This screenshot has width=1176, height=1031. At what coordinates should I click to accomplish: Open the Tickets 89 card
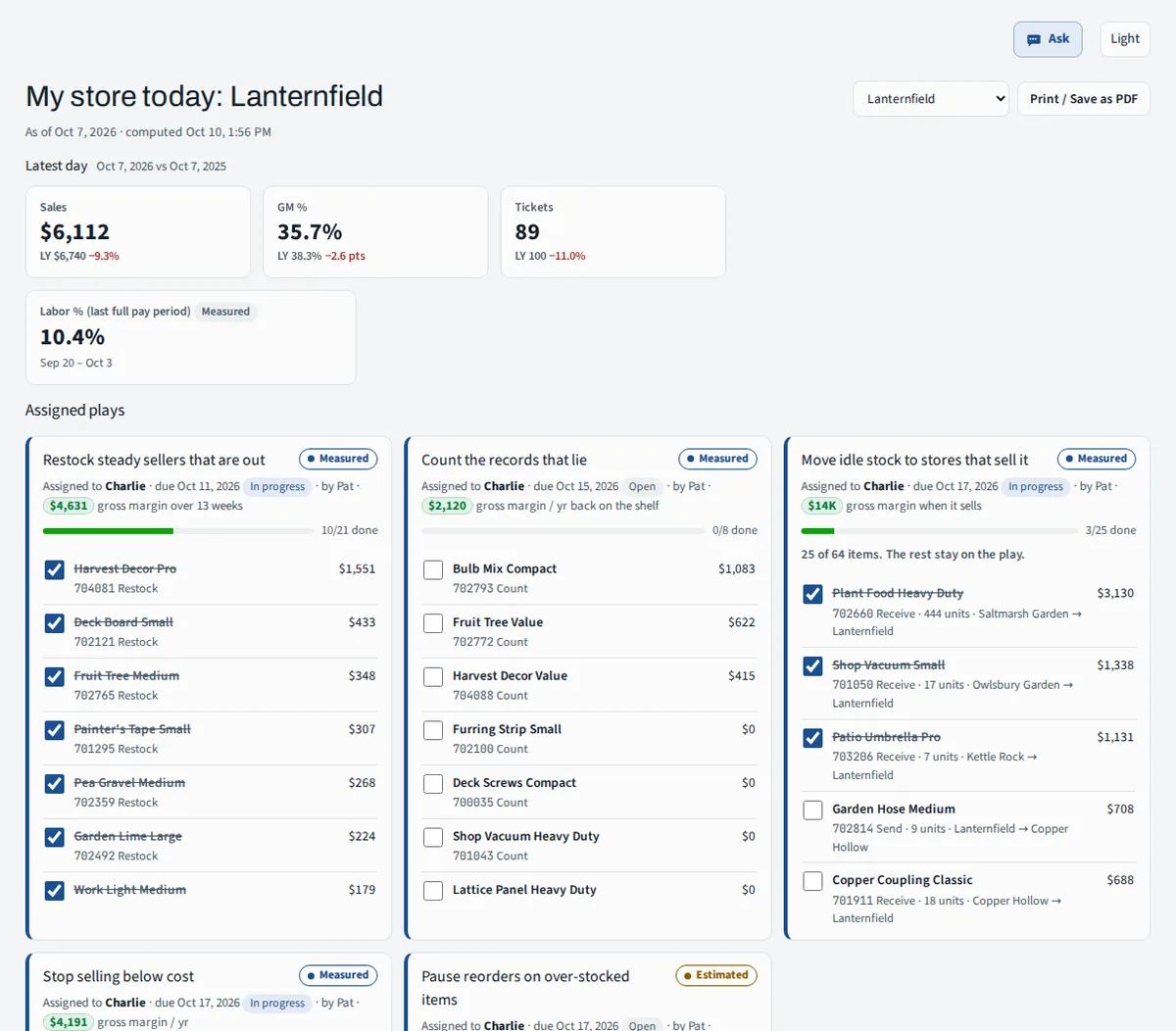pyautogui.click(x=613, y=232)
